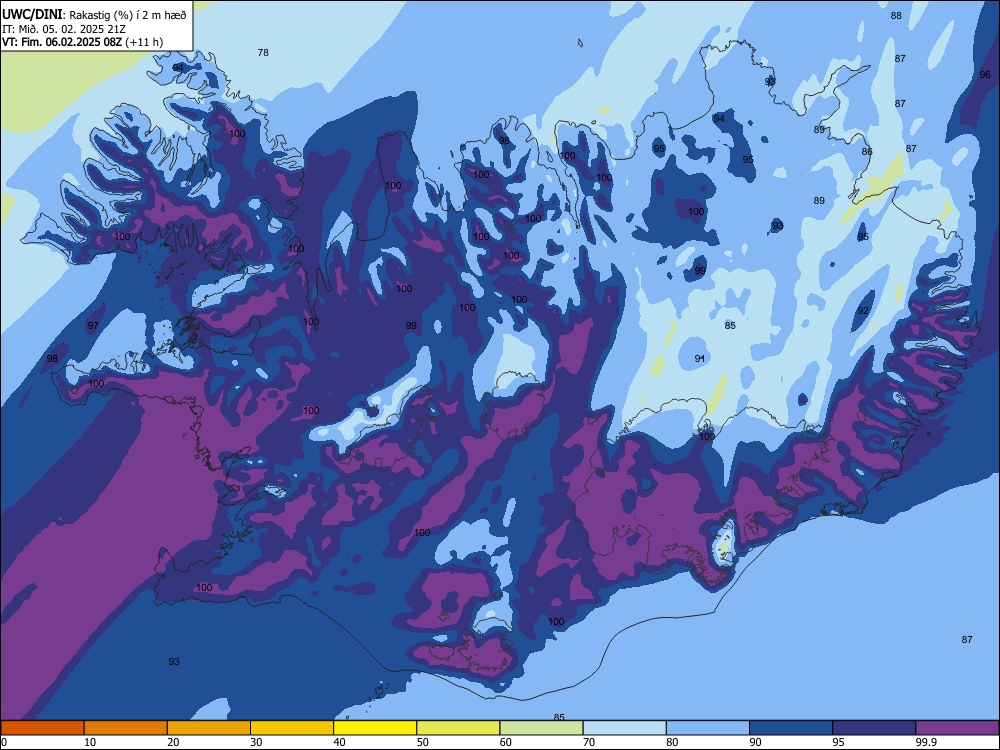Click the "(+11 h)" forecast offset text
Viewport: 1000px width, 750px height.
point(144,43)
